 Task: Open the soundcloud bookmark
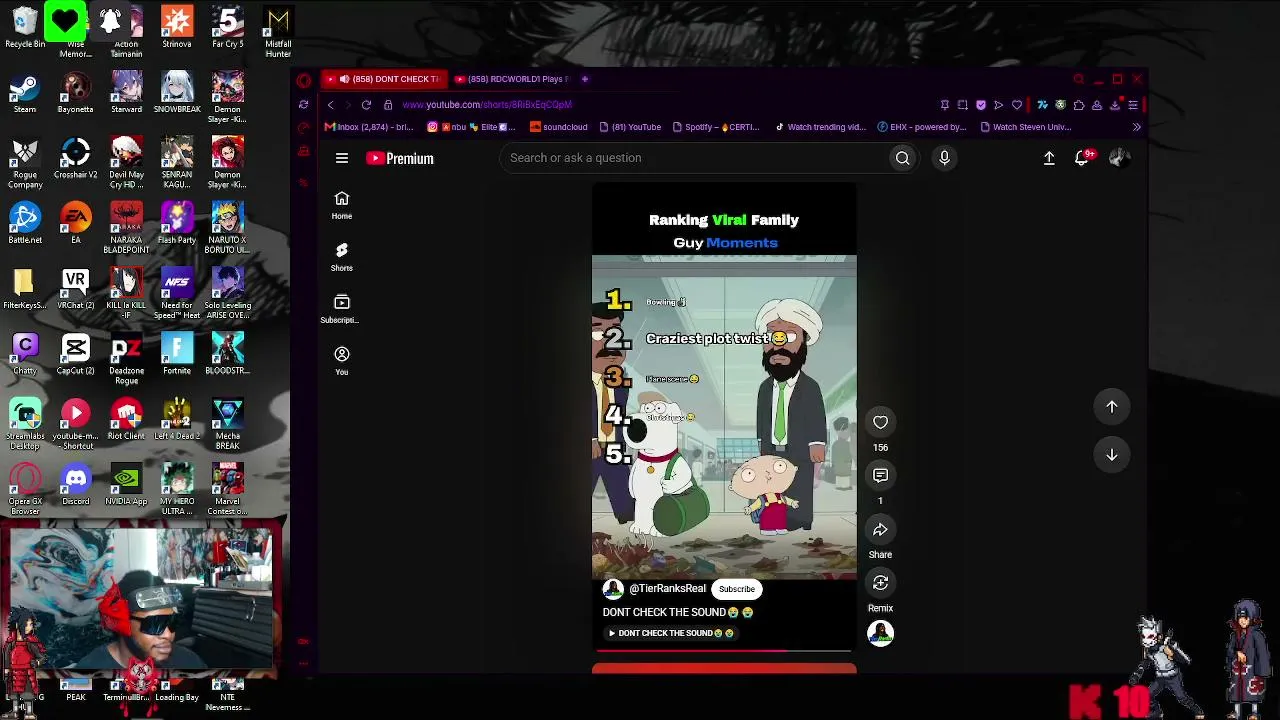[x=558, y=127]
